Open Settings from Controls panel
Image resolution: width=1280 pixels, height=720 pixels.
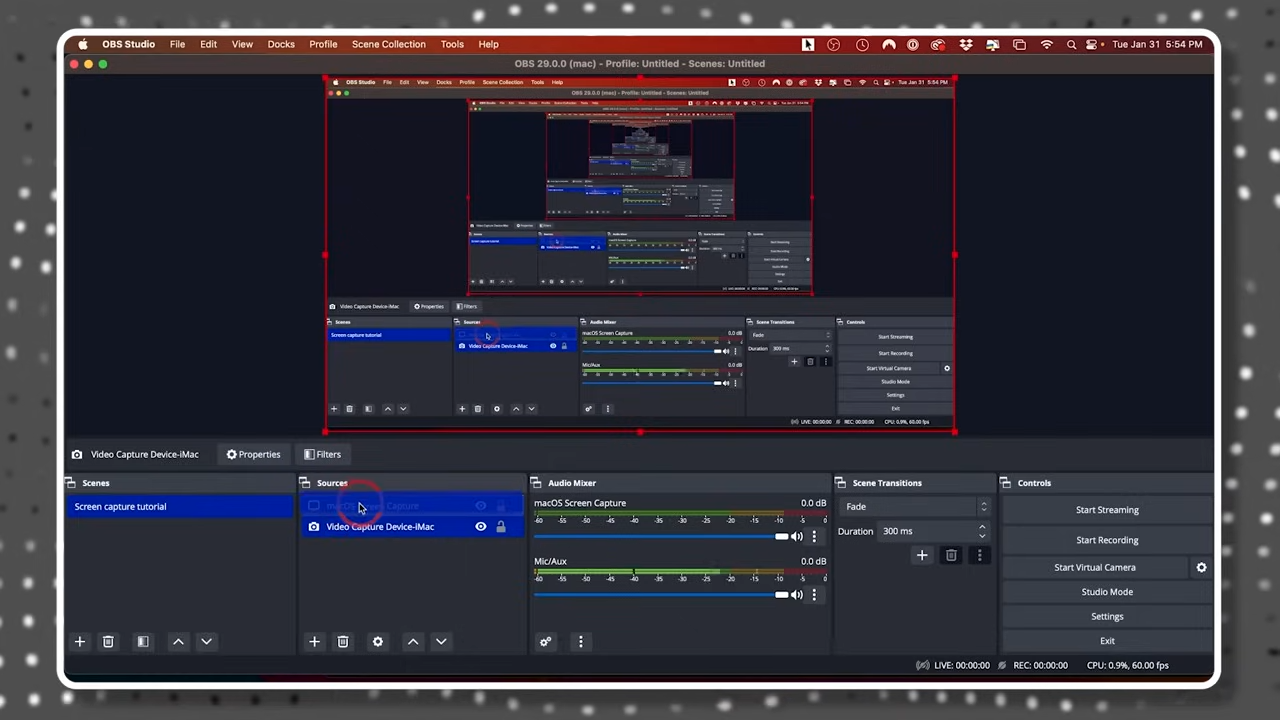pyautogui.click(x=1107, y=617)
